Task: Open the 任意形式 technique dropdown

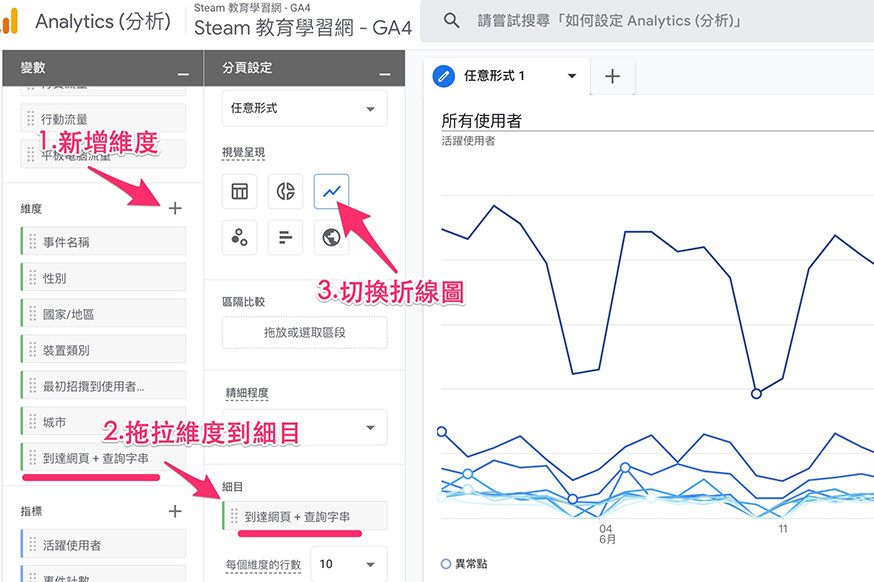Action: [304, 108]
